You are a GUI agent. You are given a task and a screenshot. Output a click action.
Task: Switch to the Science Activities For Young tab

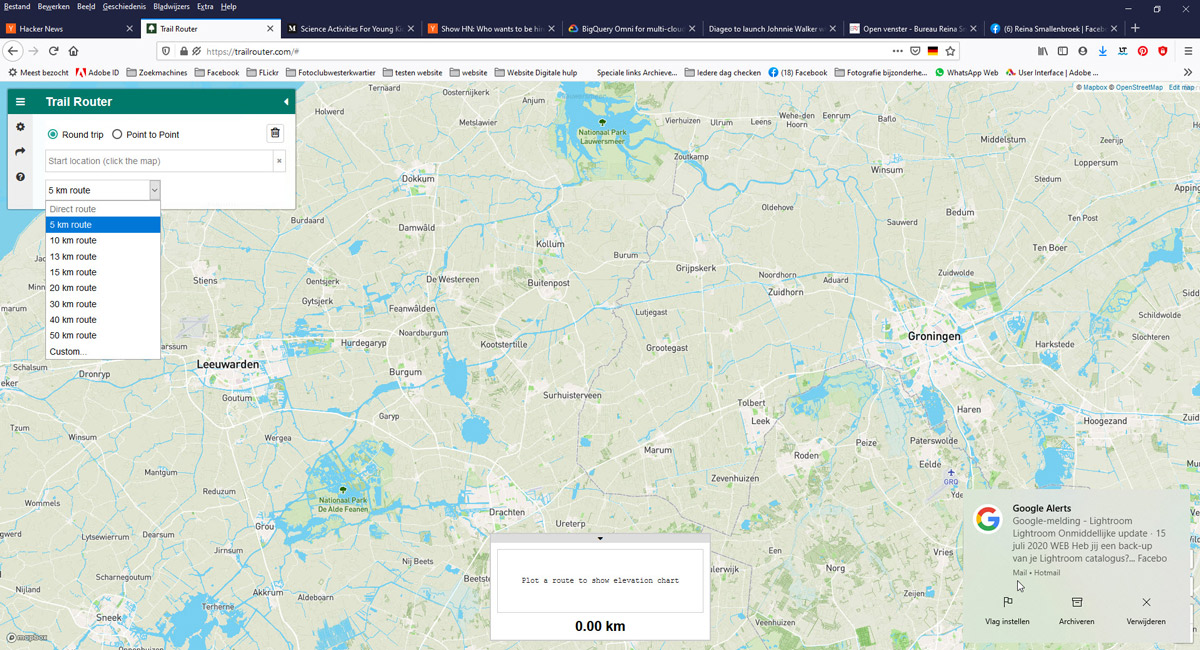tap(351, 29)
